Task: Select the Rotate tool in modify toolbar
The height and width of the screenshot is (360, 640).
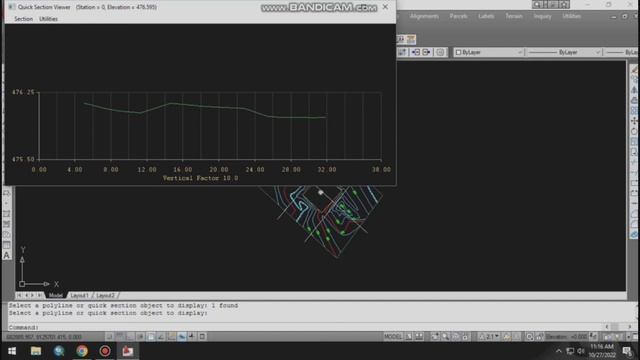Action: point(634,131)
